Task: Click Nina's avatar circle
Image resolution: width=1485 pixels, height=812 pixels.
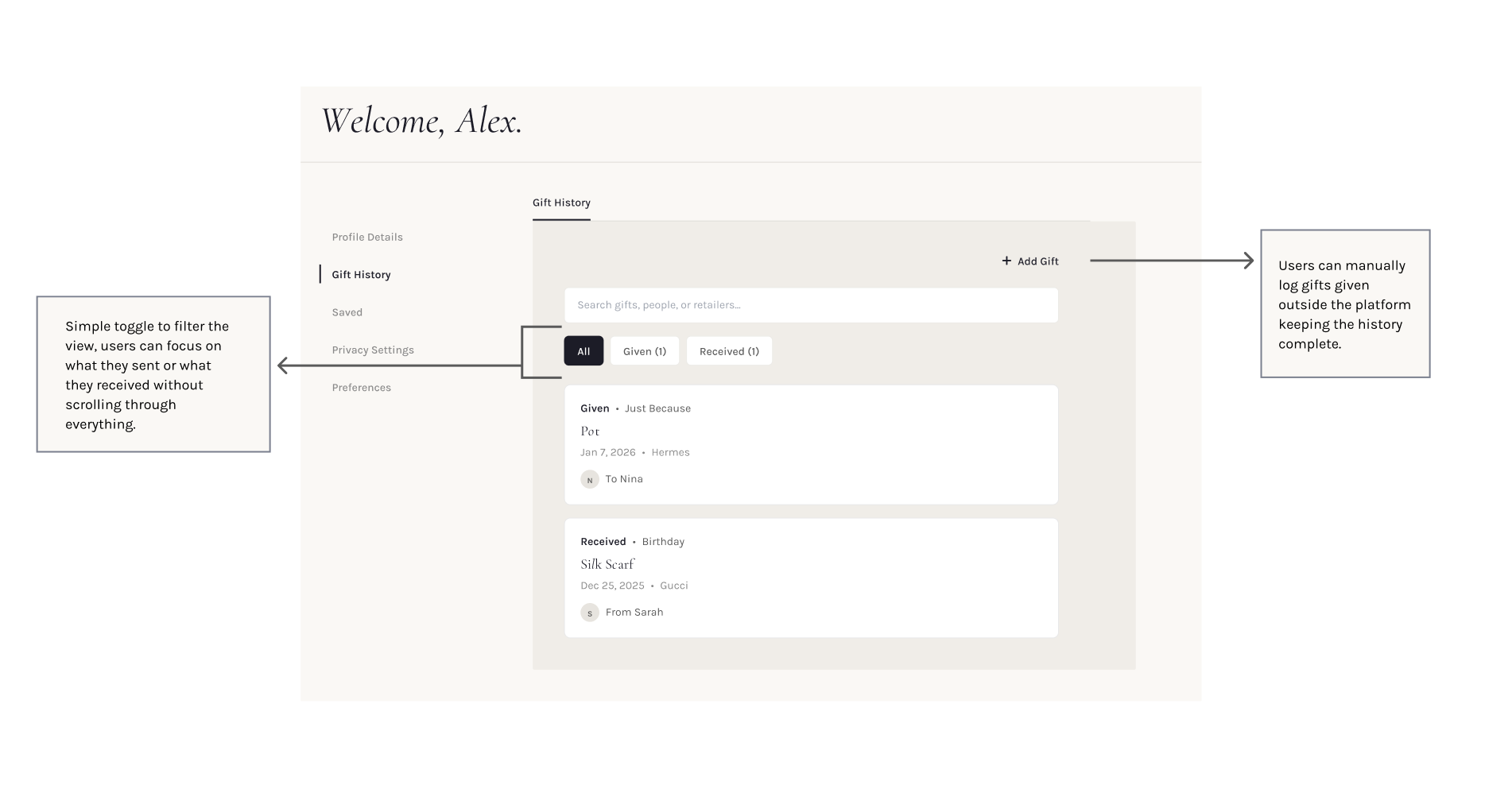Action: tap(590, 479)
